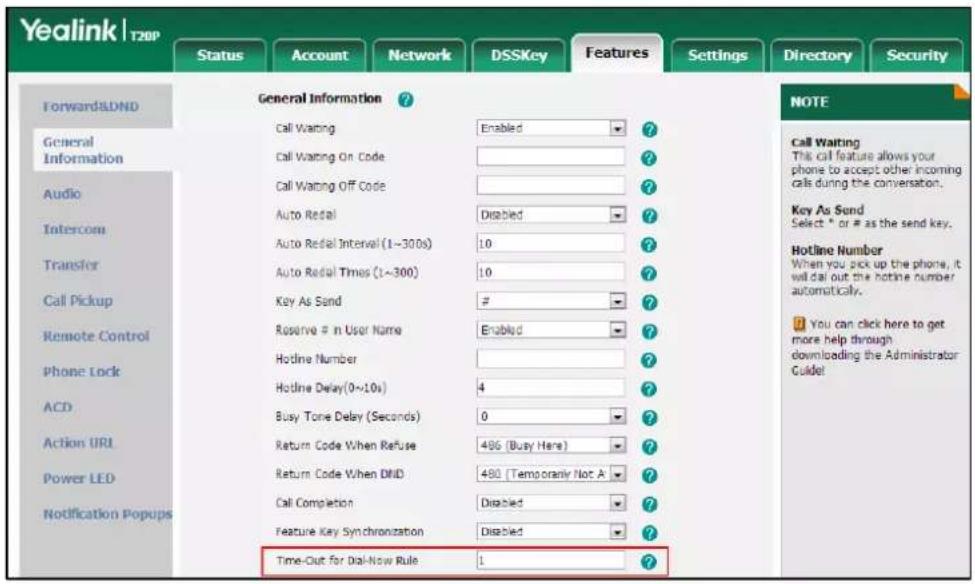Screen dimensions: 975x584
Task: Open Power LED in sidebar
Action: tap(78, 479)
